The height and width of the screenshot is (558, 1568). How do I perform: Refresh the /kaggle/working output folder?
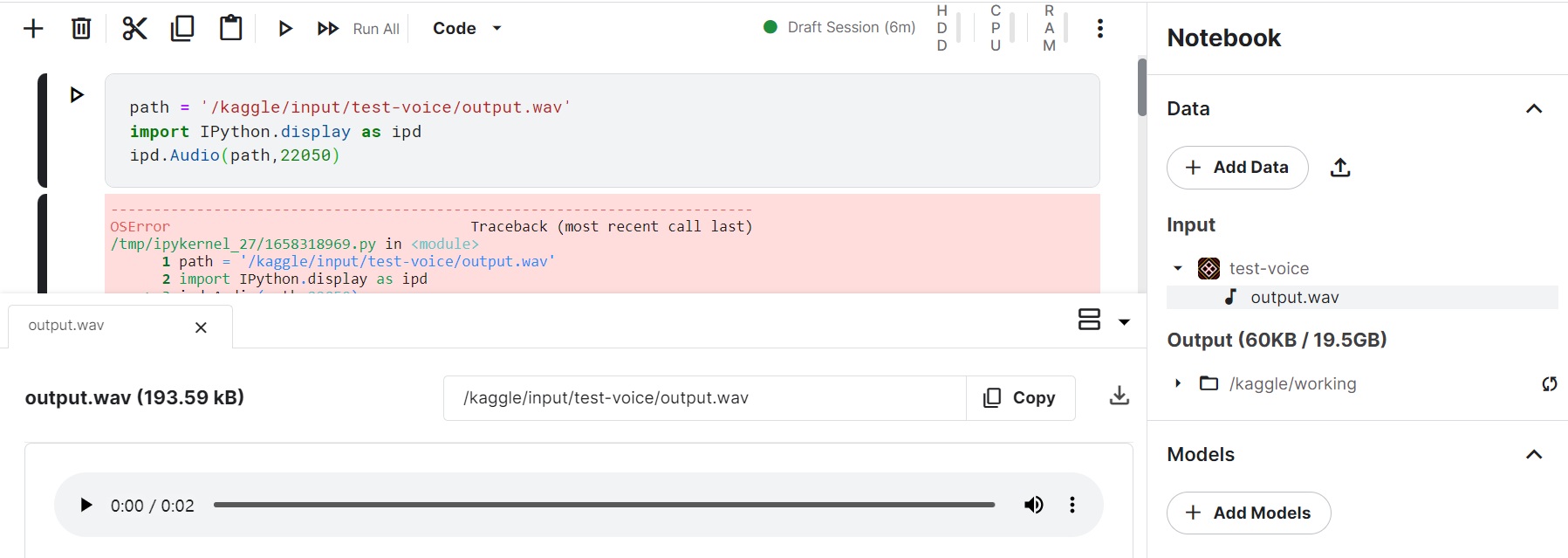[x=1549, y=384]
